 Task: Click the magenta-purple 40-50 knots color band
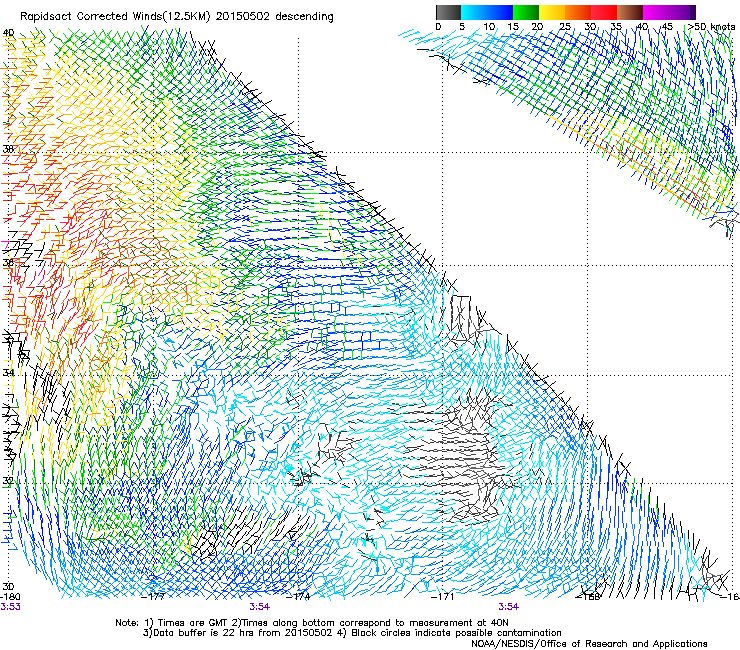tap(669, 12)
